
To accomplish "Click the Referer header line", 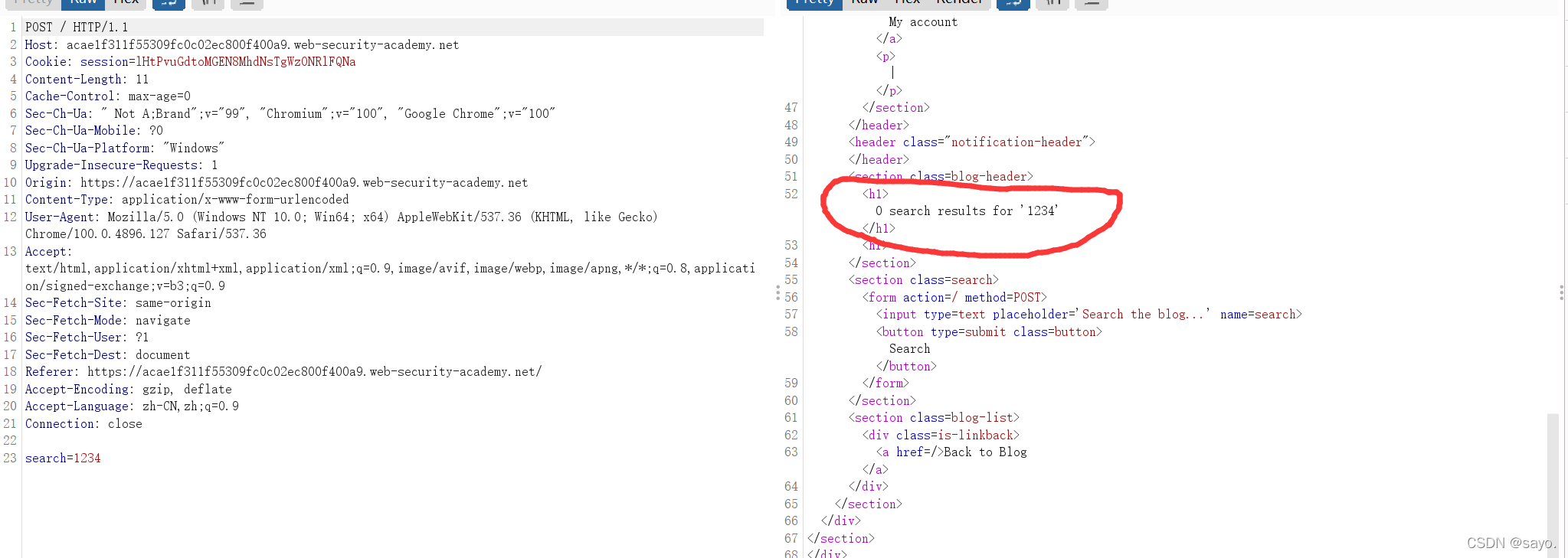I will (x=283, y=372).
